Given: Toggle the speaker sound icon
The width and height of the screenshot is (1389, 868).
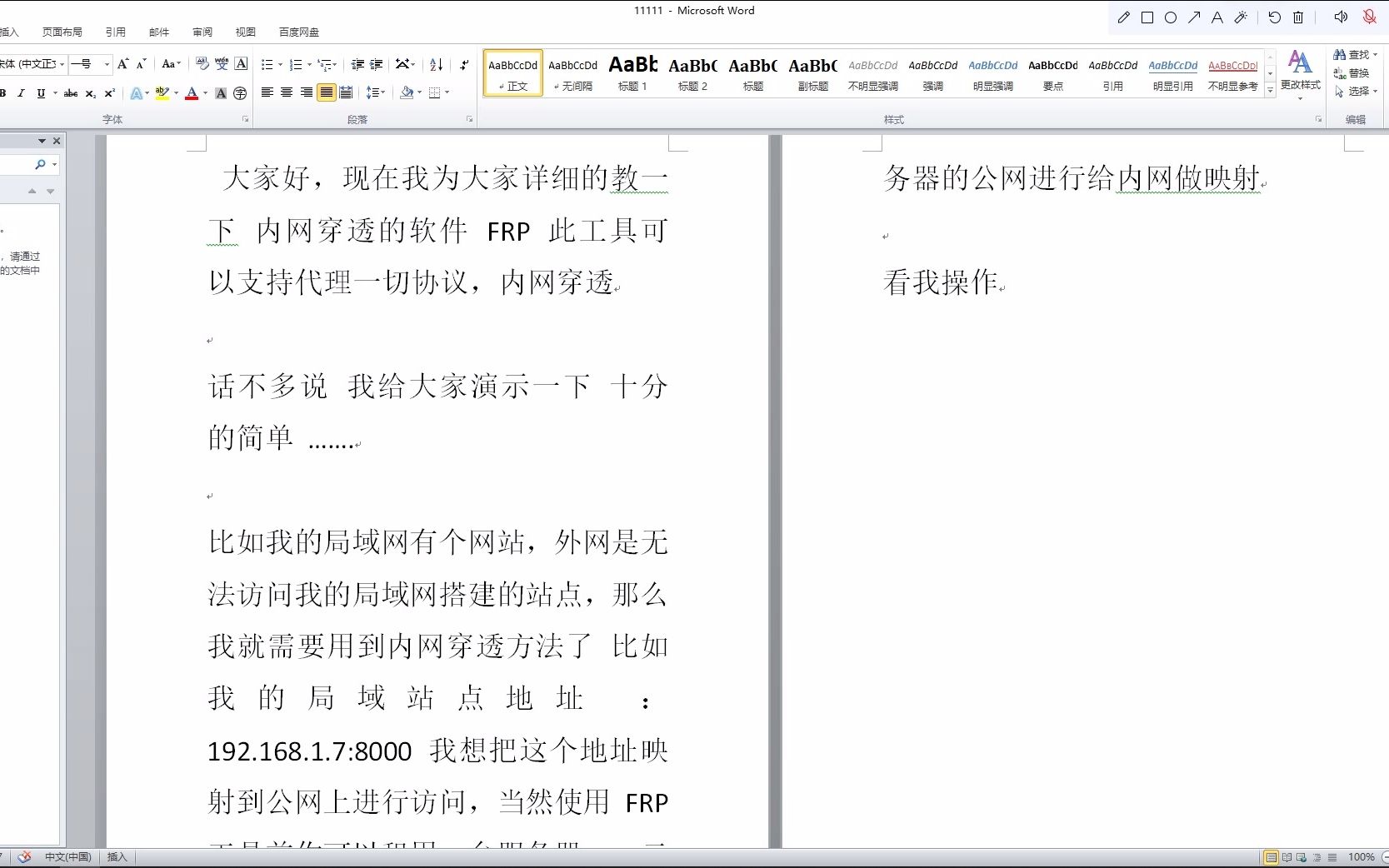Looking at the screenshot, I should (1341, 17).
